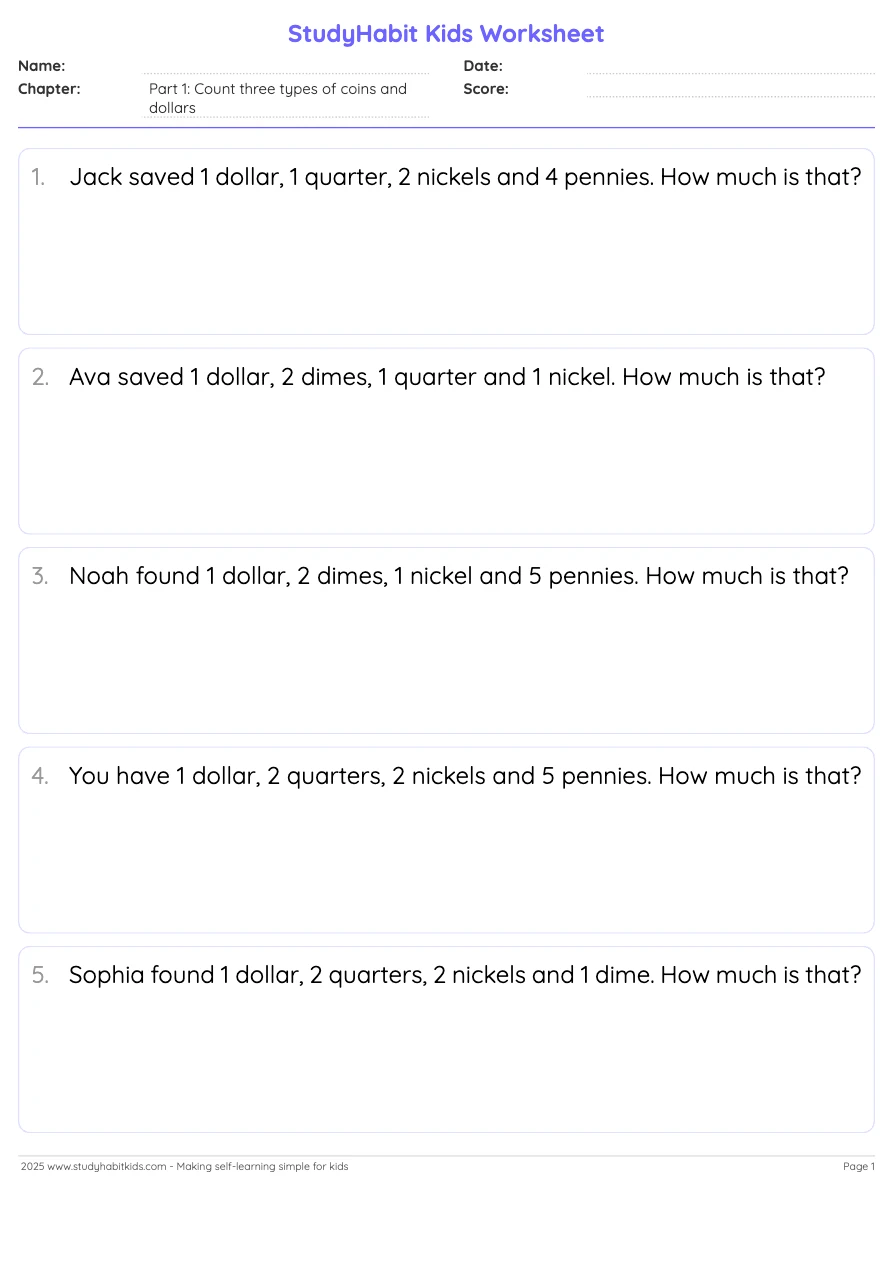Click the answer area under question 3

446,665
